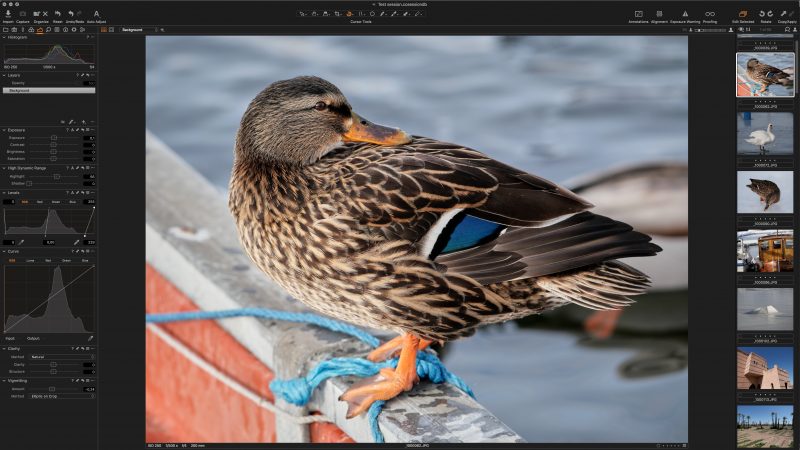Click the Levels highlight output 255 field

(90, 202)
